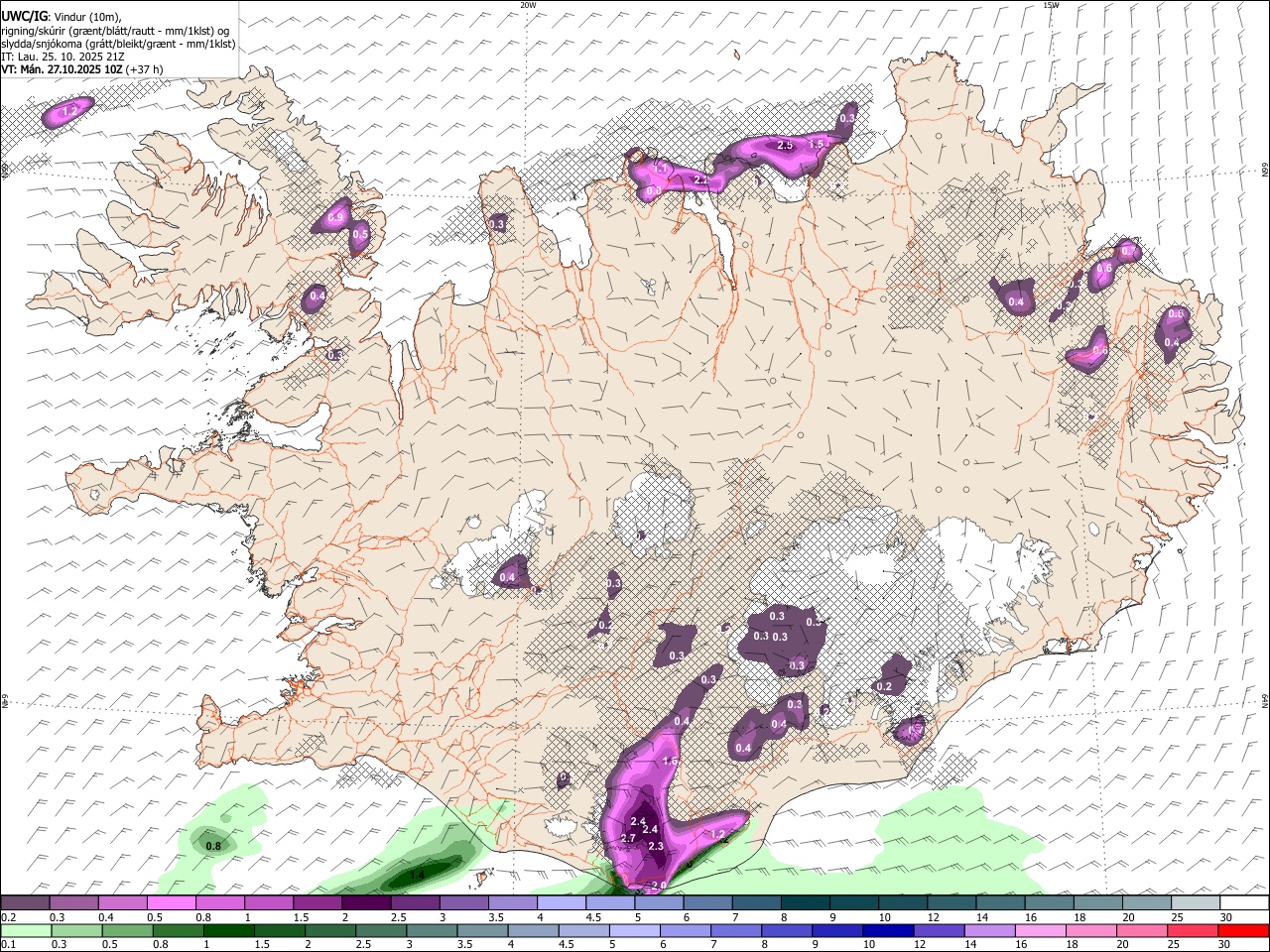Image resolution: width=1270 pixels, height=952 pixels.
Task: Click the 0.9 value in the Westfjords
Action: point(335,217)
